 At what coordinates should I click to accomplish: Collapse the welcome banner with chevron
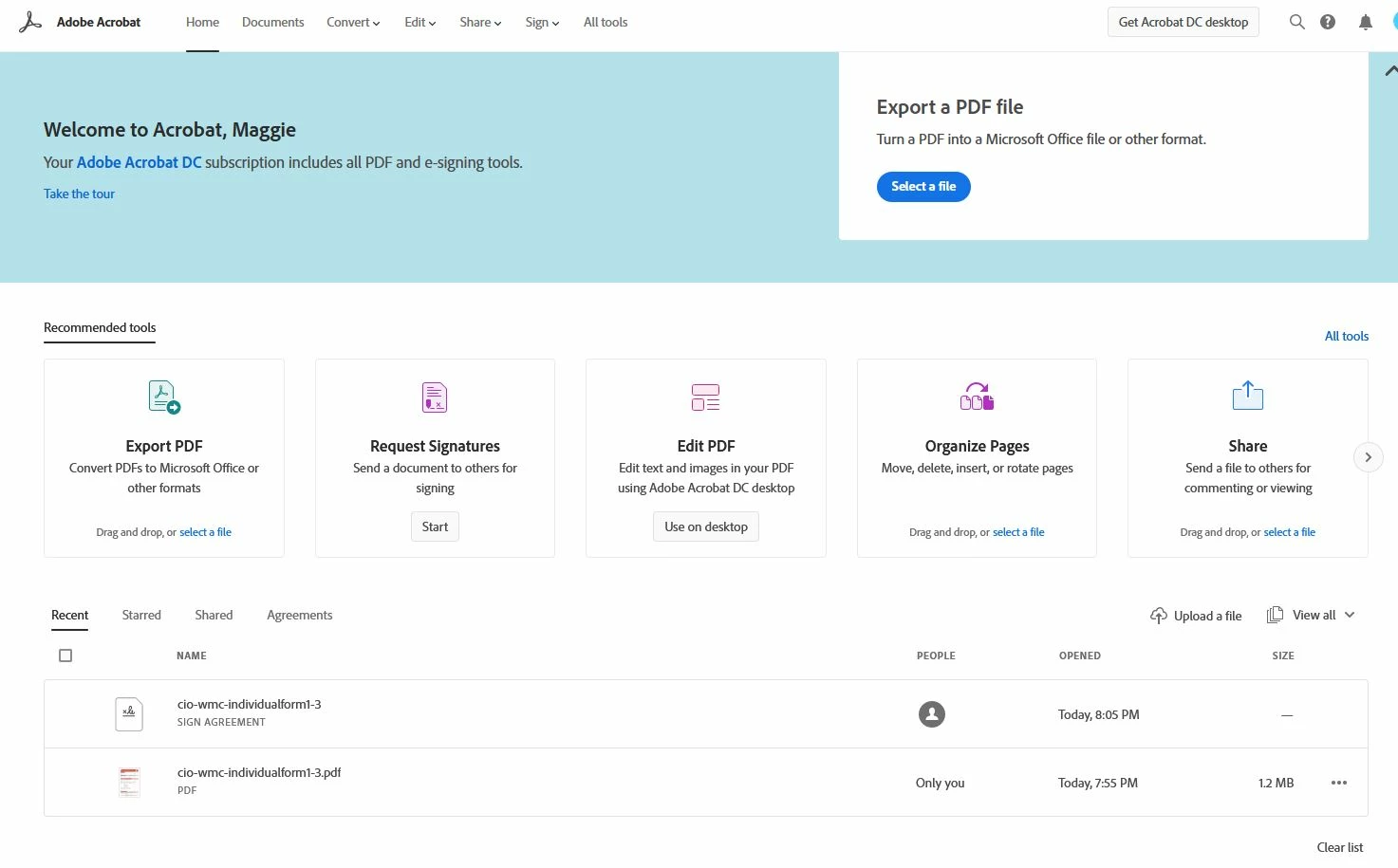coord(1390,71)
